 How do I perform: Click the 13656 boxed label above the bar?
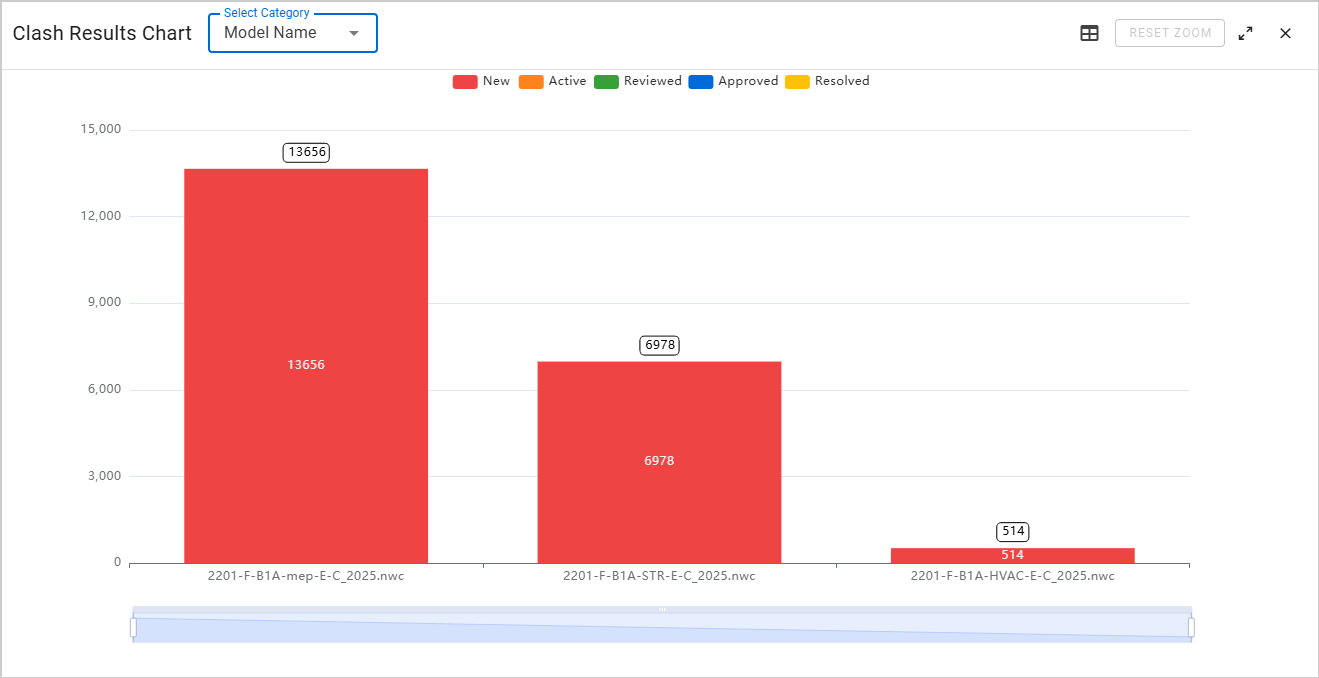[306, 152]
